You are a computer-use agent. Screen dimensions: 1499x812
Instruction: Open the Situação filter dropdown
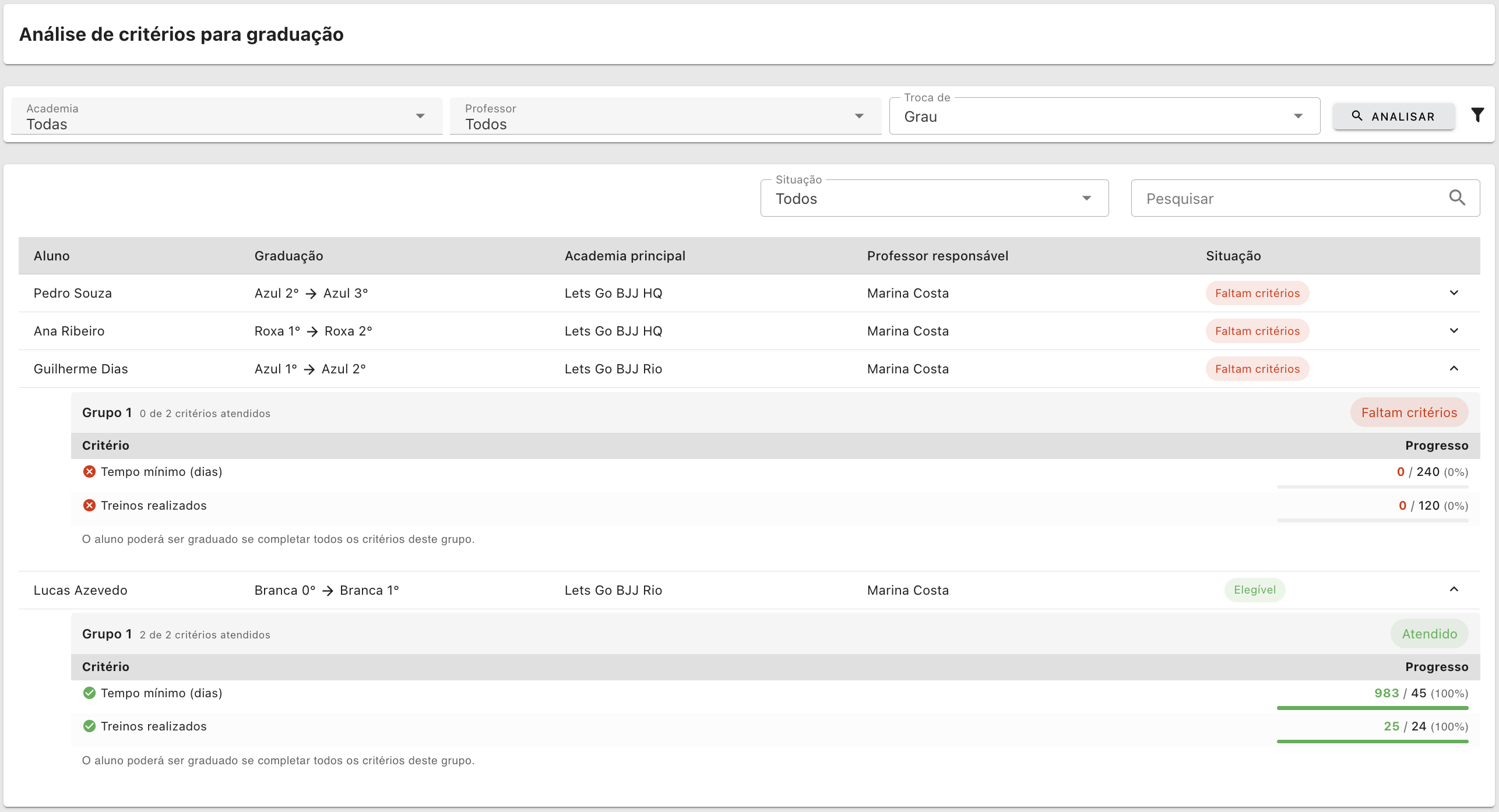pos(934,199)
